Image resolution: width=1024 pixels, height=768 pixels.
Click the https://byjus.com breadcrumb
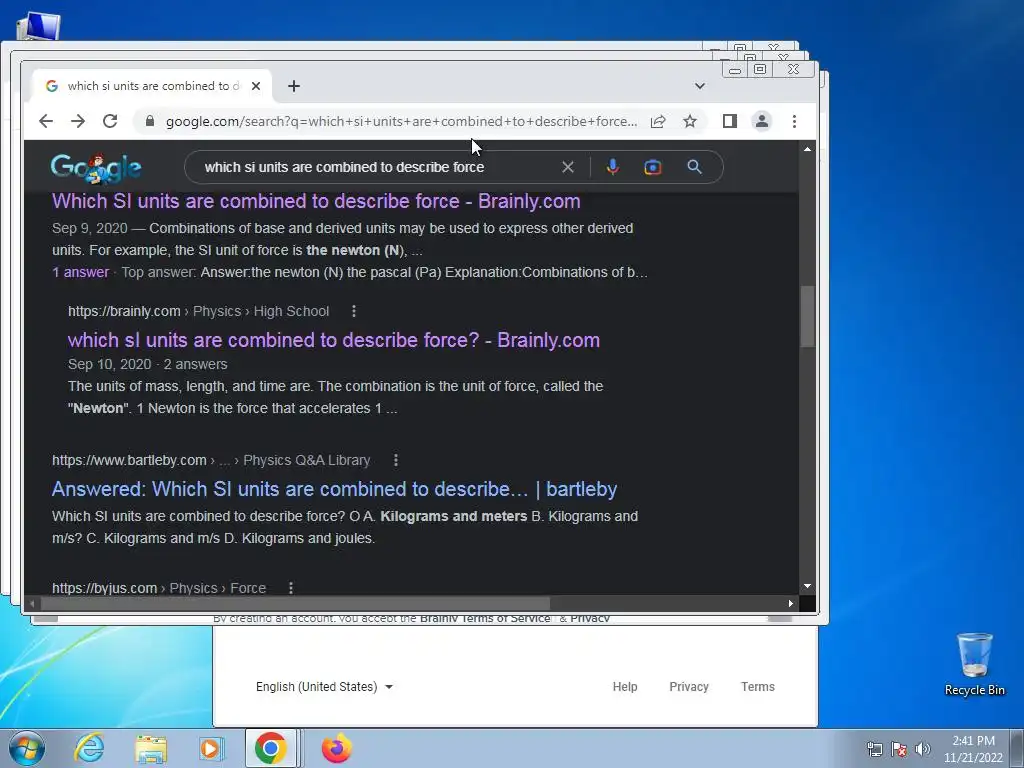coord(104,588)
